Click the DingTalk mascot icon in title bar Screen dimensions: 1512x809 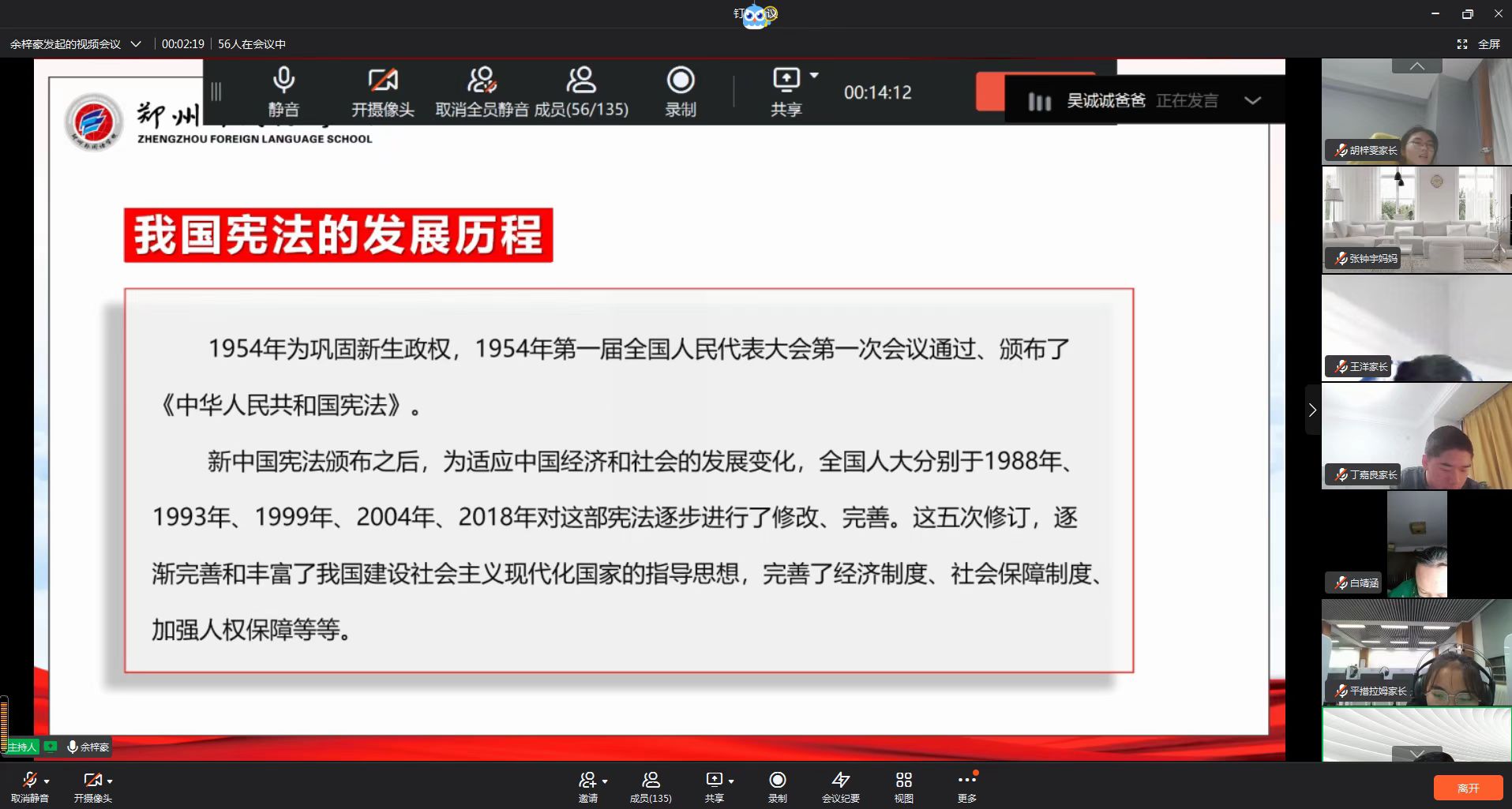(756, 15)
